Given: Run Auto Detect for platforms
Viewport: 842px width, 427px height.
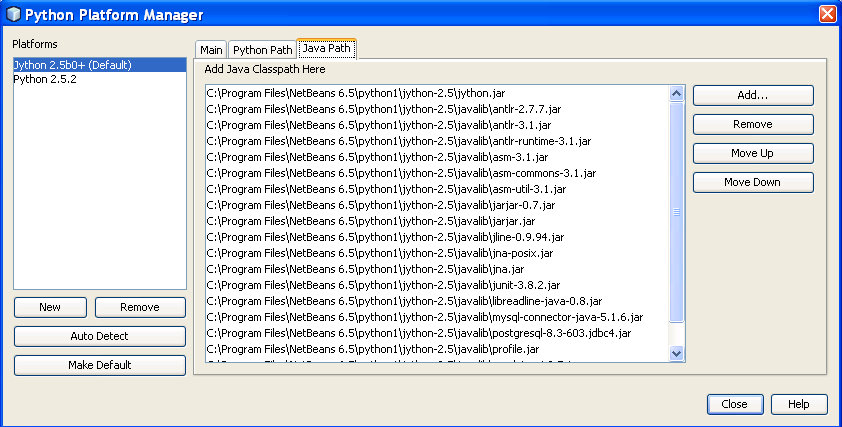Looking at the screenshot, I should click(x=100, y=336).
